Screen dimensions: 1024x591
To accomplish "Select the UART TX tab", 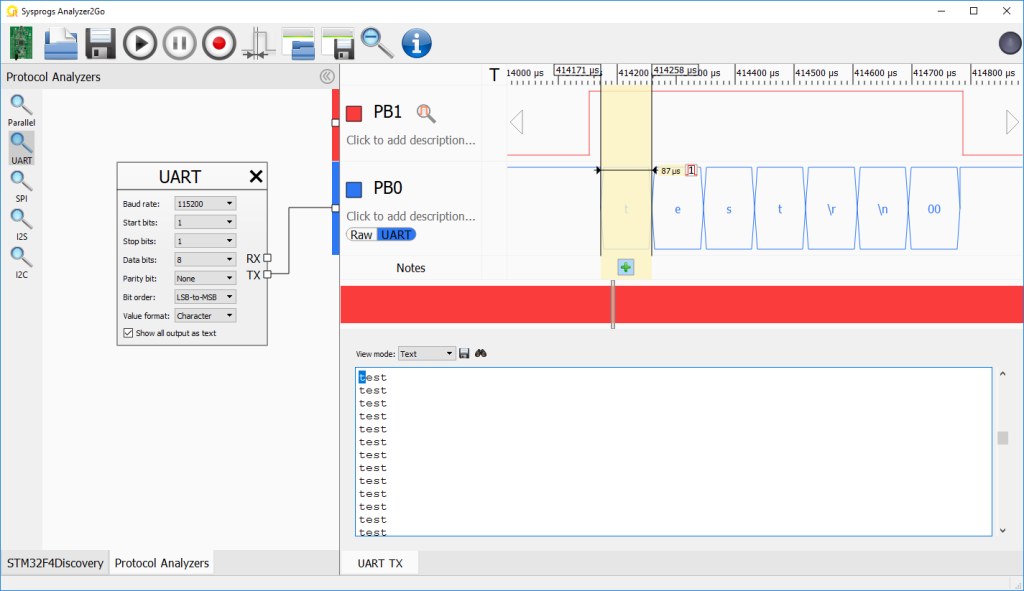I will (379, 563).
